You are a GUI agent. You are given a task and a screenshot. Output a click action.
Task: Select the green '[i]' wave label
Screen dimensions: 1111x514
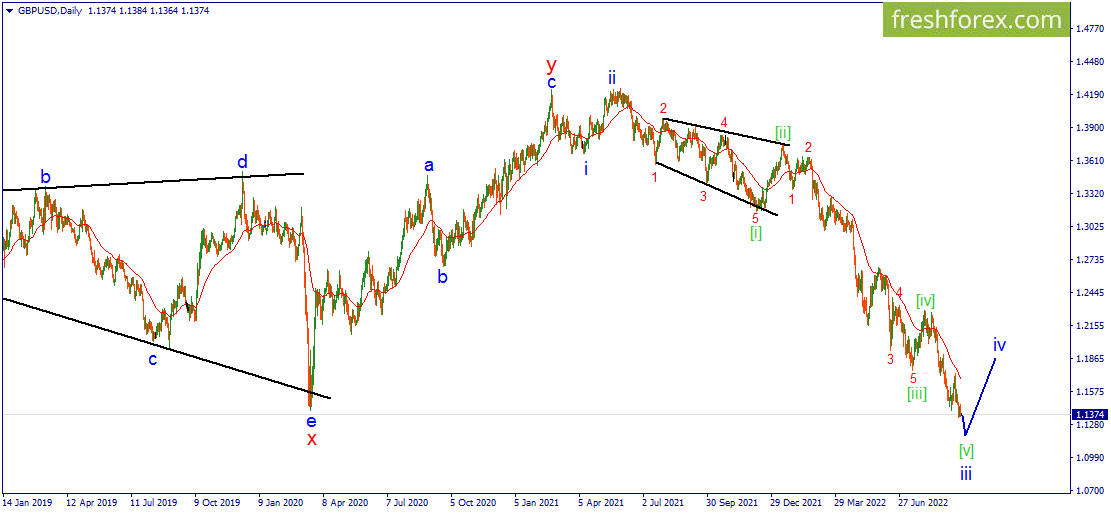tap(756, 233)
